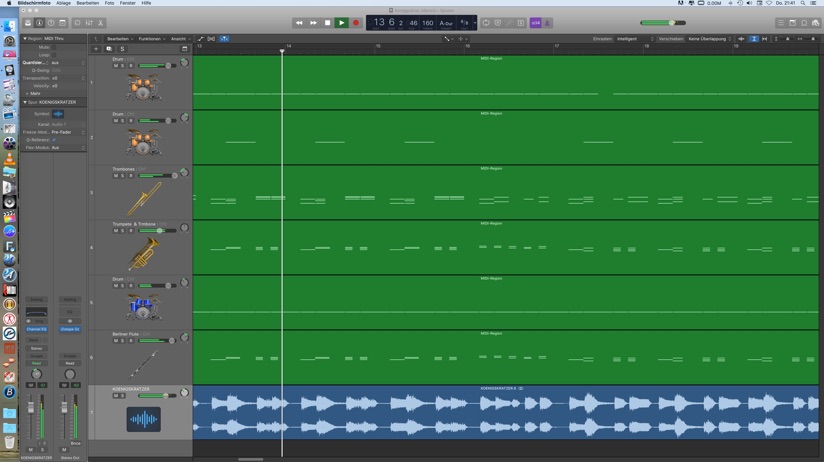Screen dimensions: 824x462
Task: Click the Stop transport button
Action: click(327, 23)
